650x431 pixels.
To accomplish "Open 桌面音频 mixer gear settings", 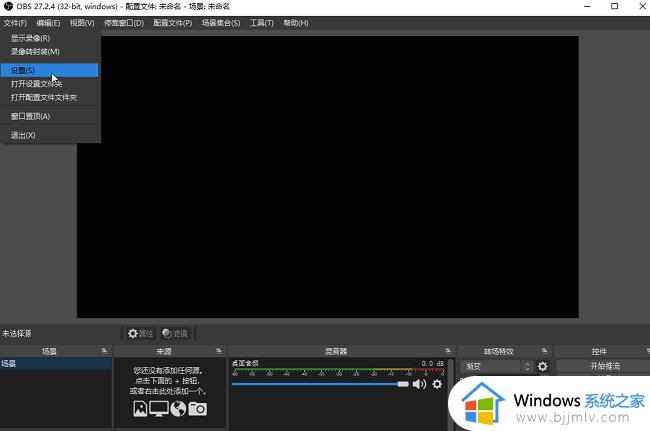I will [x=437, y=384].
